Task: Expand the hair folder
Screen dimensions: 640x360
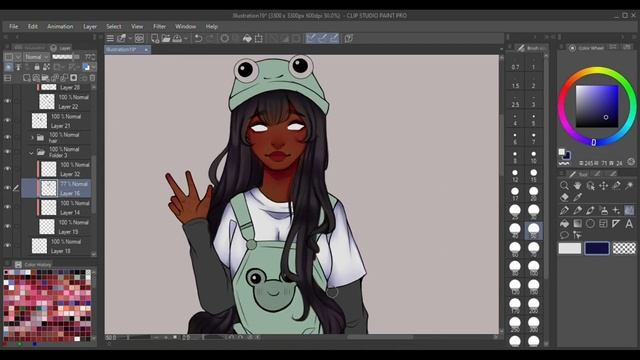Action: [x=32, y=138]
